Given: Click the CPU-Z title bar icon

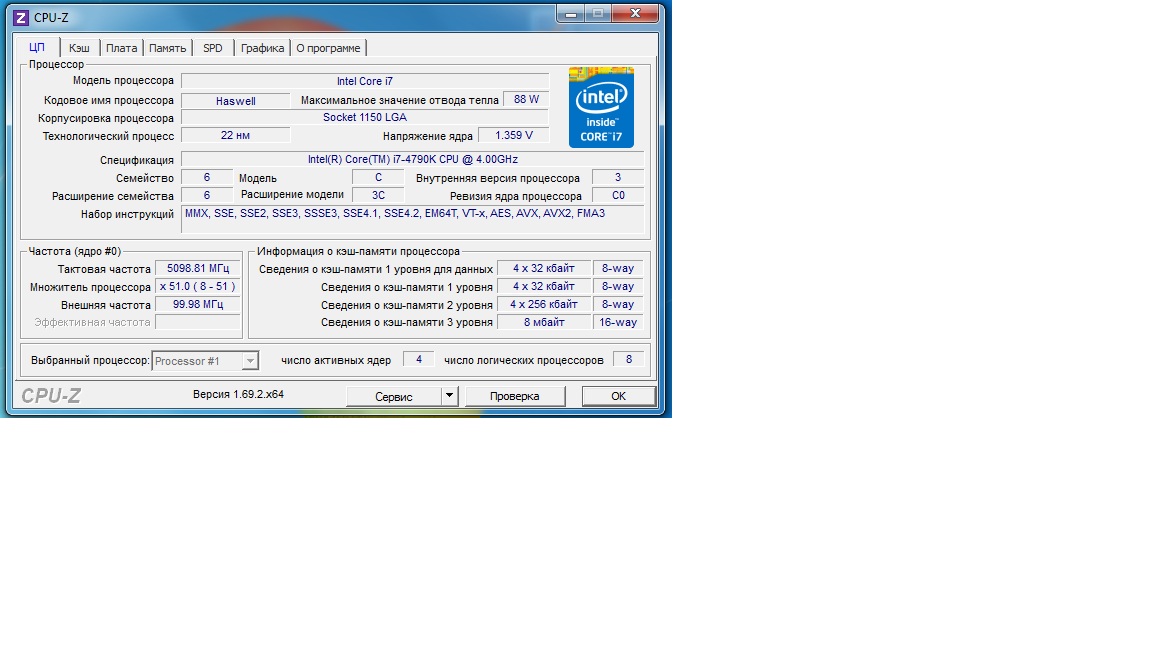Looking at the screenshot, I should click(21, 17).
